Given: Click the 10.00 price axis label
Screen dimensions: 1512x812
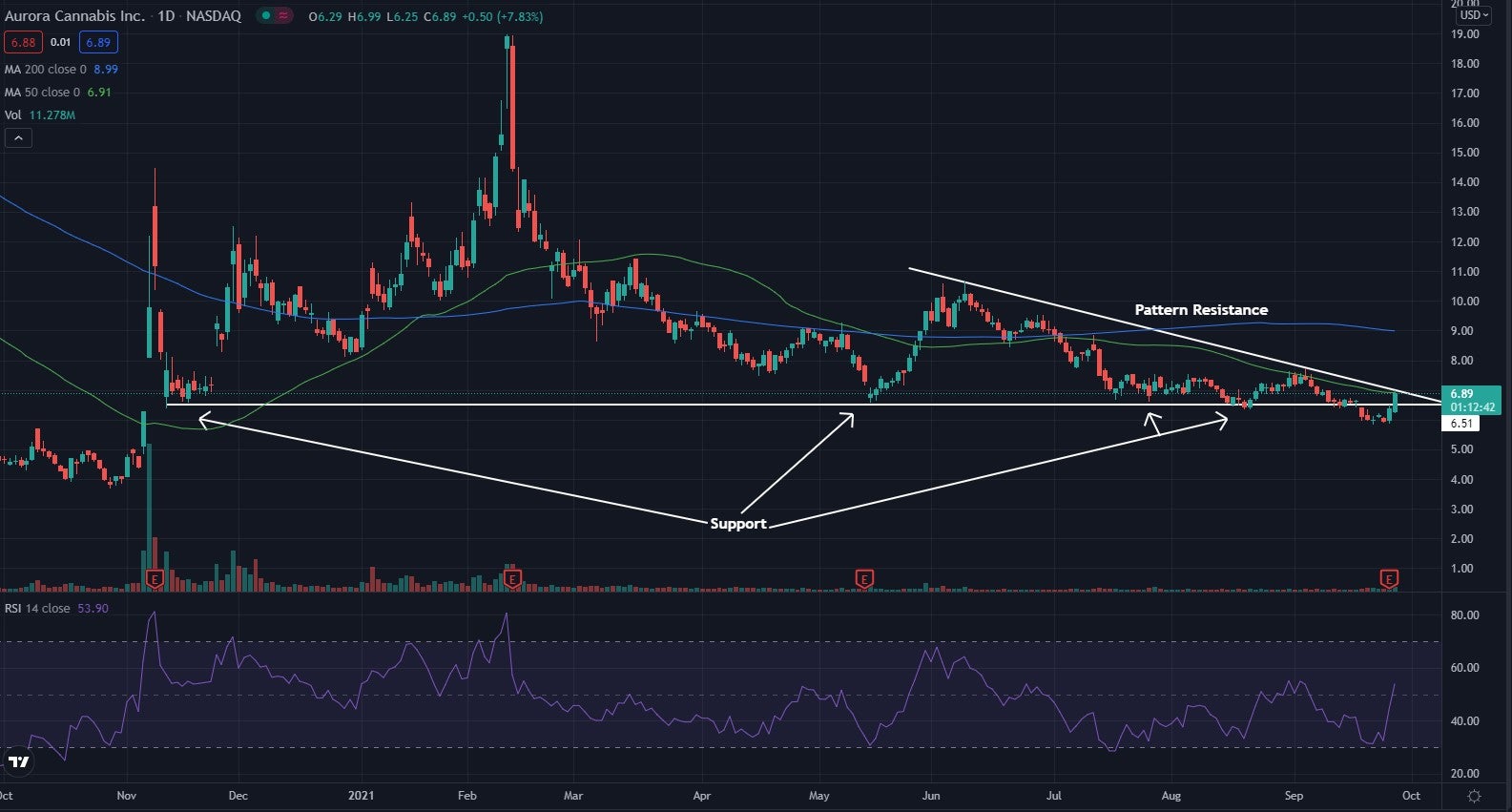Looking at the screenshot, I should pos(1464,302).
